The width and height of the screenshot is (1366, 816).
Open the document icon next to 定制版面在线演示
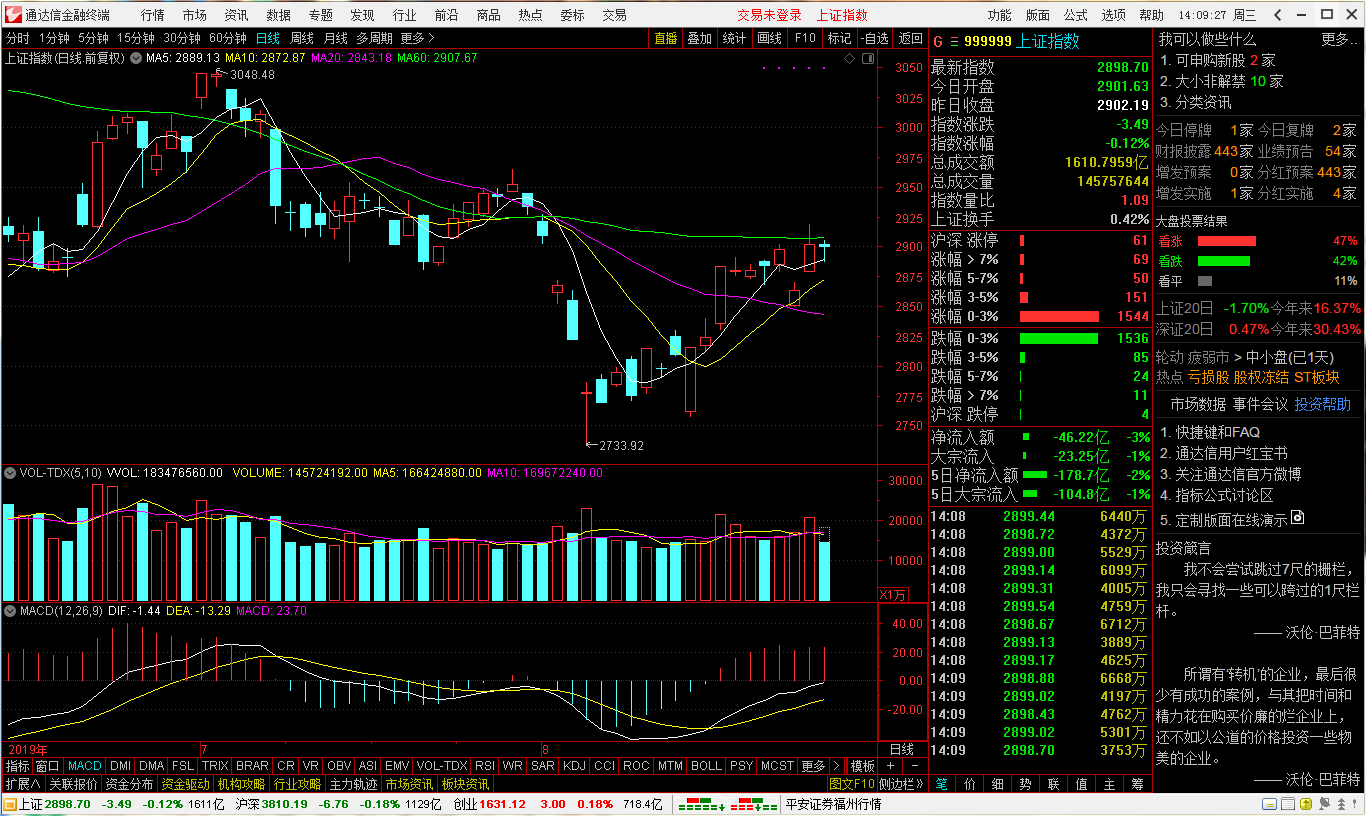1298,518
